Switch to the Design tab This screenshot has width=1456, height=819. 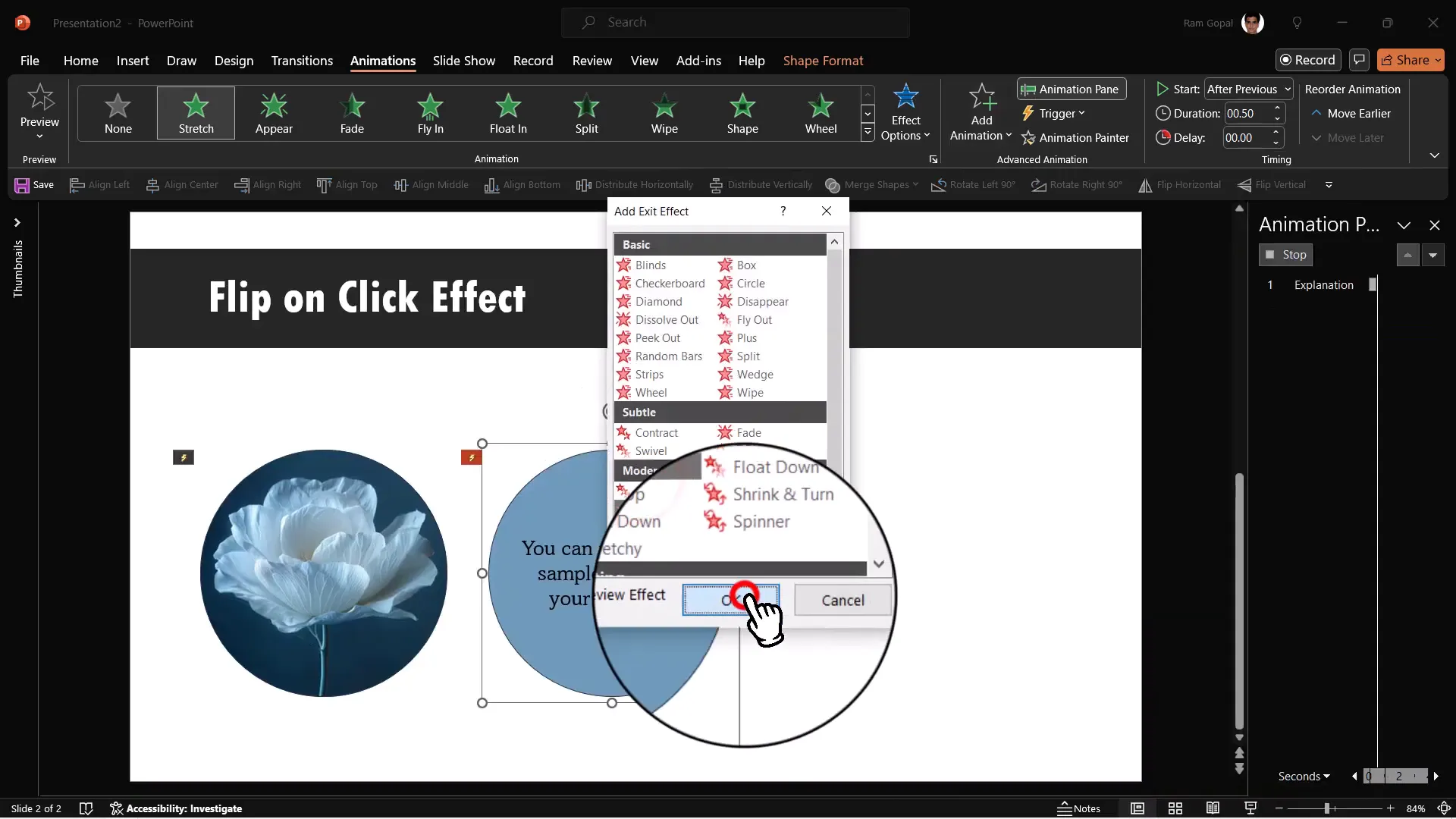coord(234,61)
